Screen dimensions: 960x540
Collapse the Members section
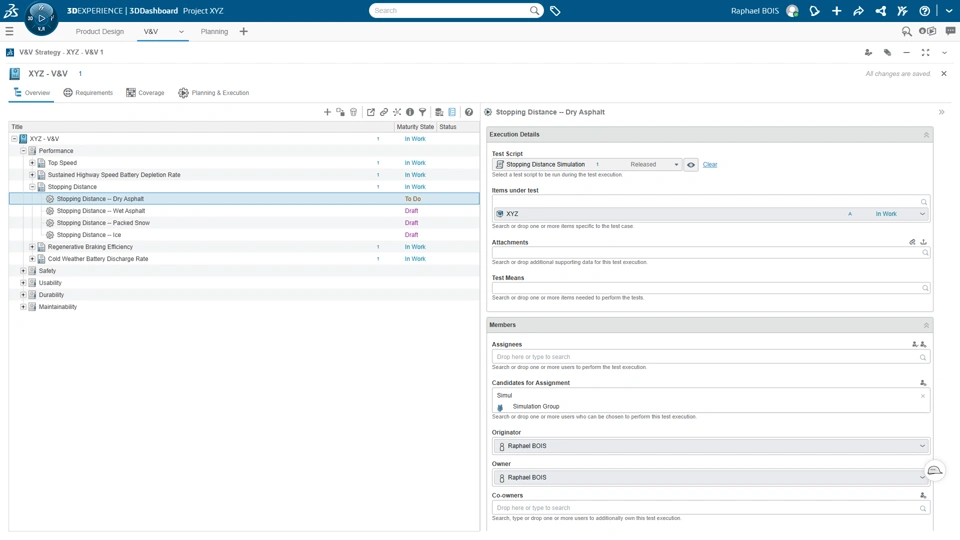(926, 325)
